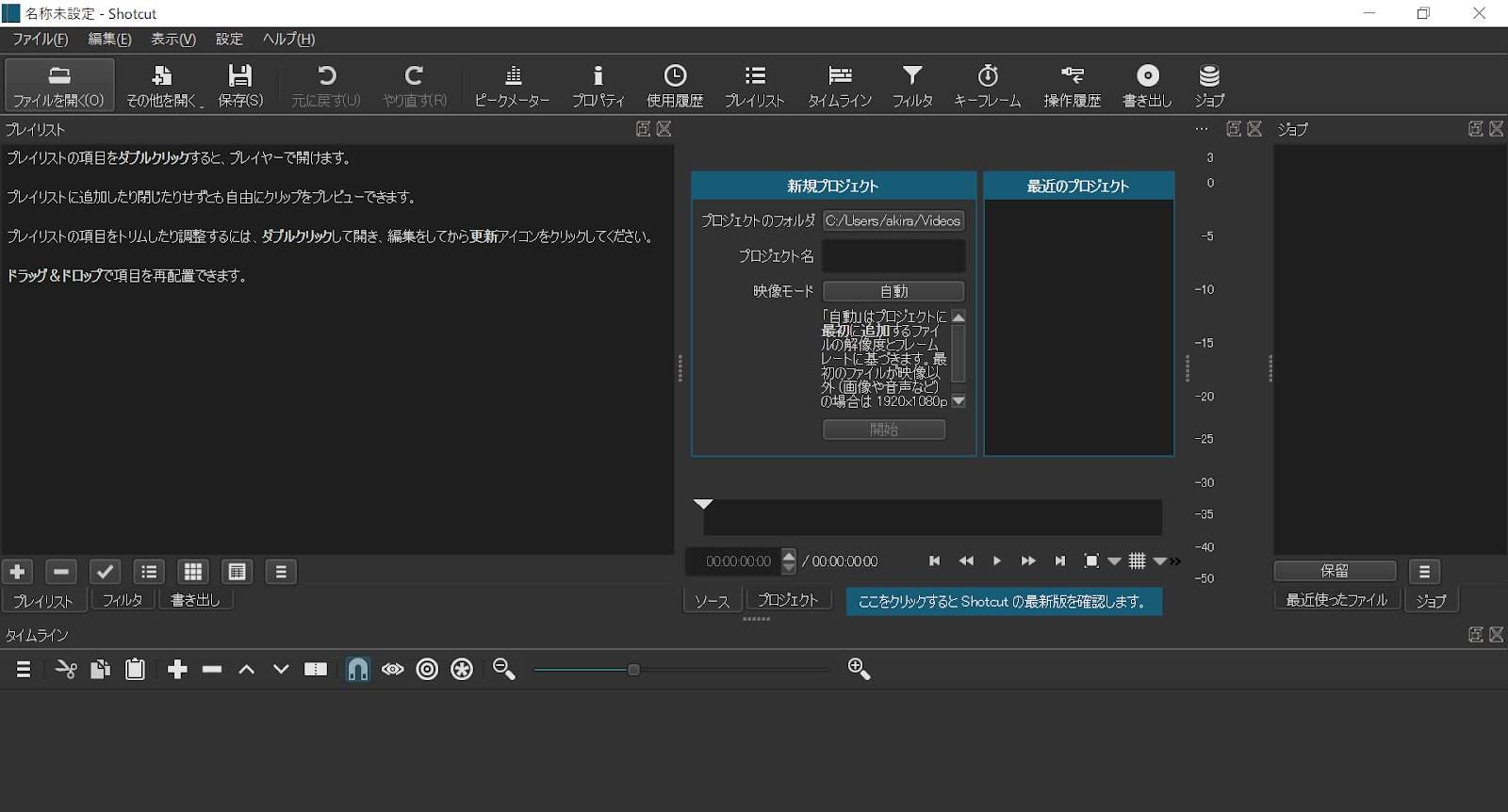Image resolution: width=1508 pixels, height=812 pixels.
Task: Toggle timeline snapping magnet icon
Action: [x=358, y=670]
